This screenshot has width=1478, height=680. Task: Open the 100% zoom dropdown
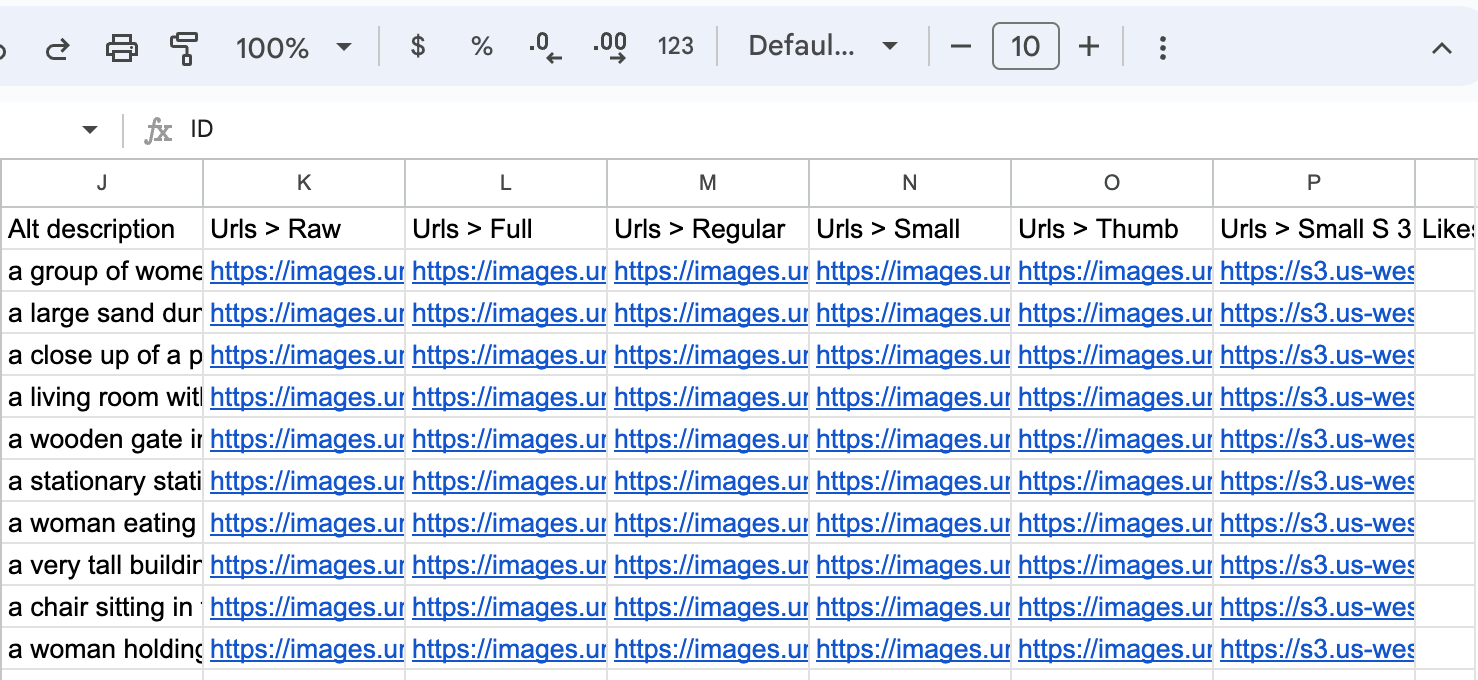coord(294,47)
